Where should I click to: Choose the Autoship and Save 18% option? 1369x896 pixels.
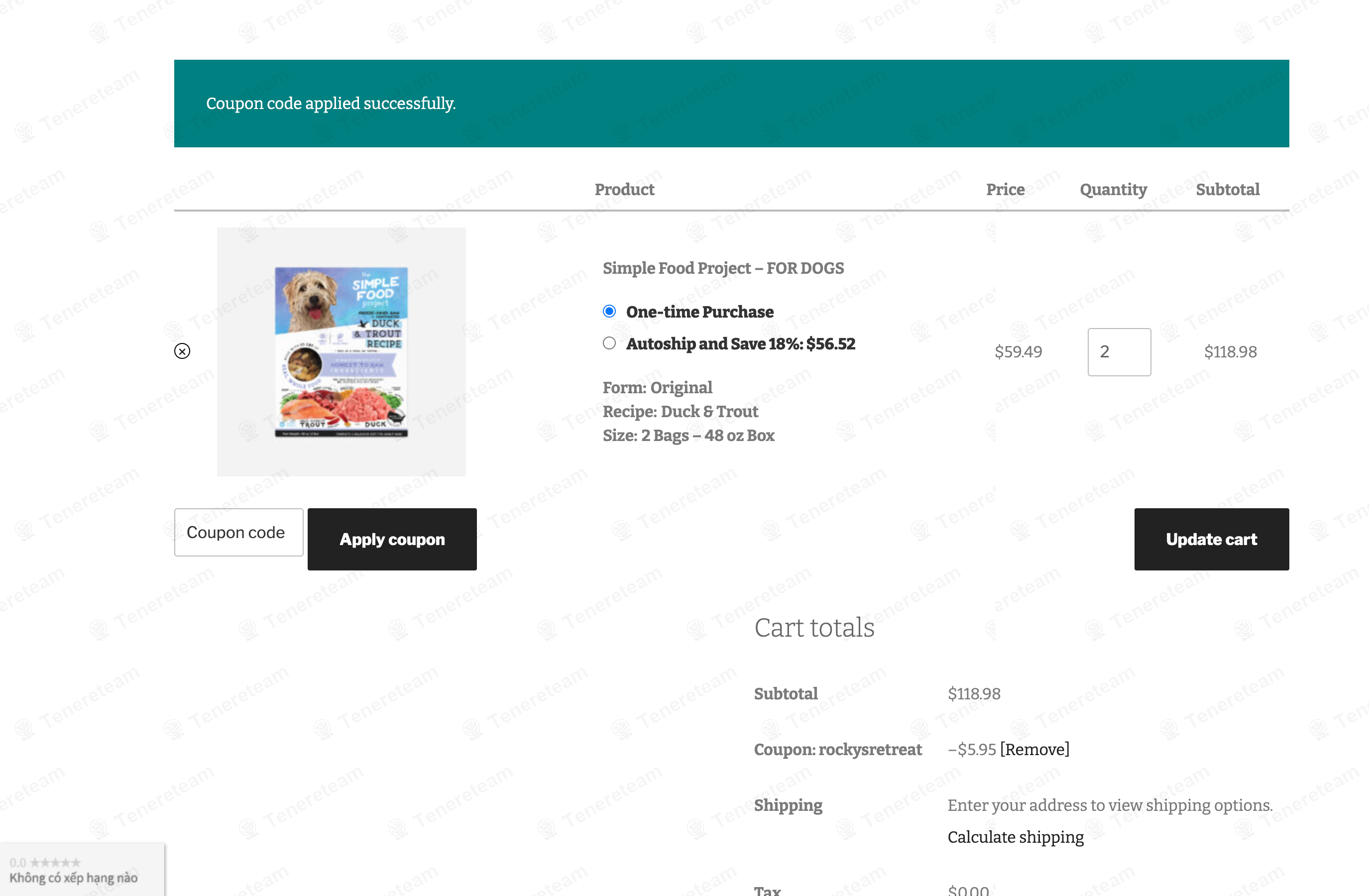pyautogui.click(x=609, y=343)
